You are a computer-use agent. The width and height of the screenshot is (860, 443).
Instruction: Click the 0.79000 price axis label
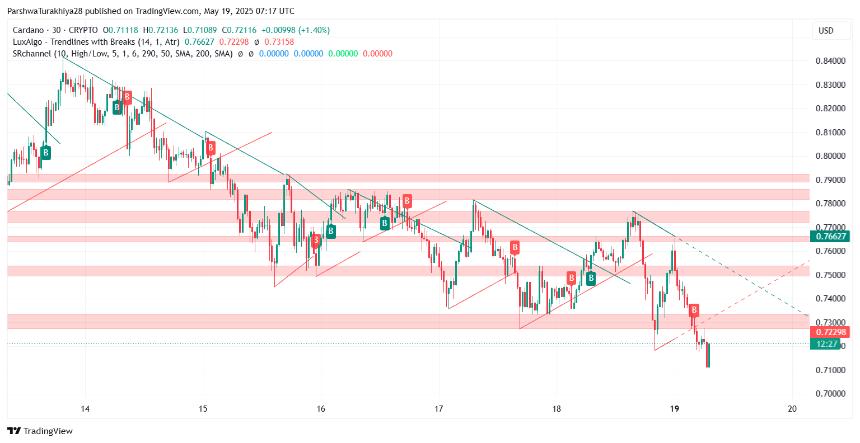coord(830,180)
